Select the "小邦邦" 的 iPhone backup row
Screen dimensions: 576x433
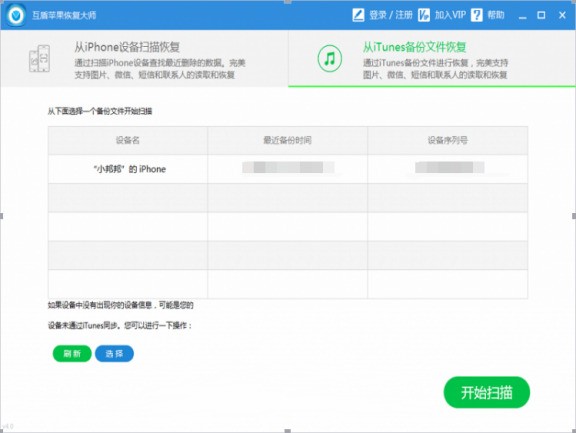coord(288,169)
